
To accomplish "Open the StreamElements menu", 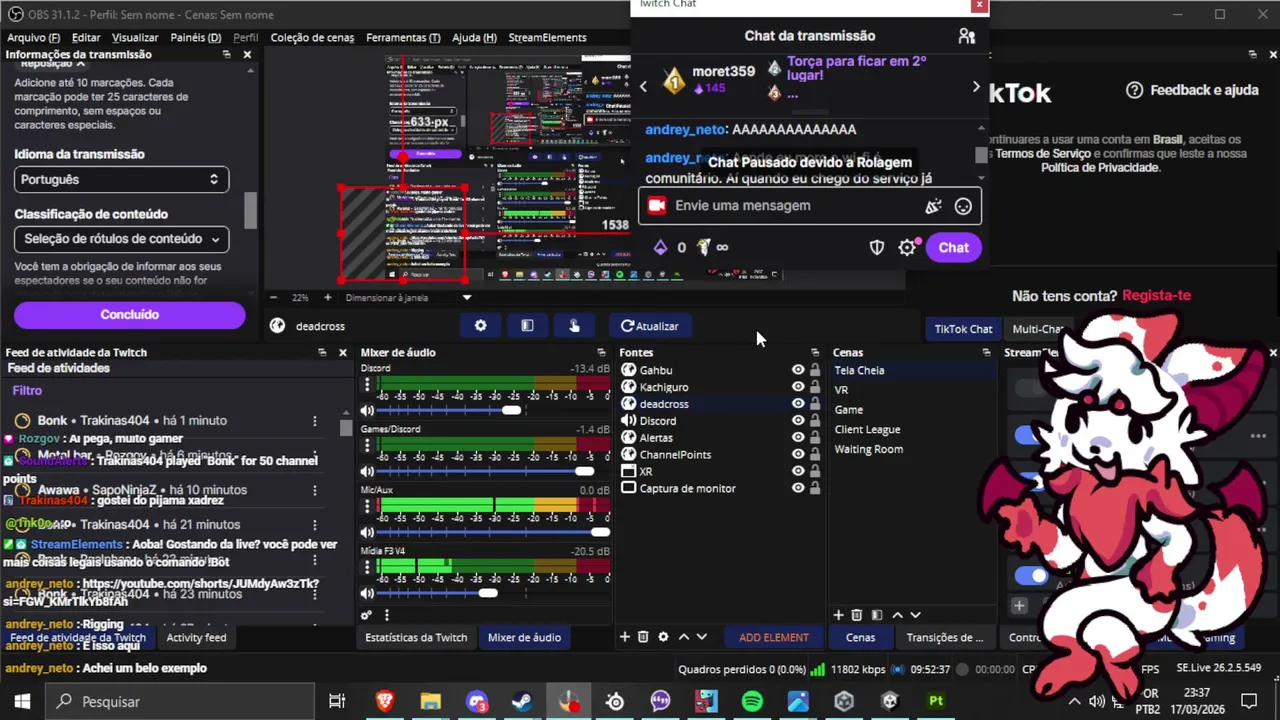I will click(x=547, y=38).
